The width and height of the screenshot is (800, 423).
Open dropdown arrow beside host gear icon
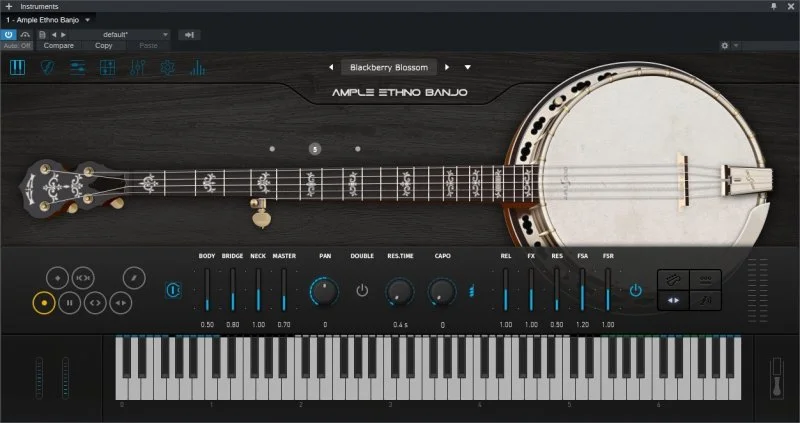click(736, 45)
